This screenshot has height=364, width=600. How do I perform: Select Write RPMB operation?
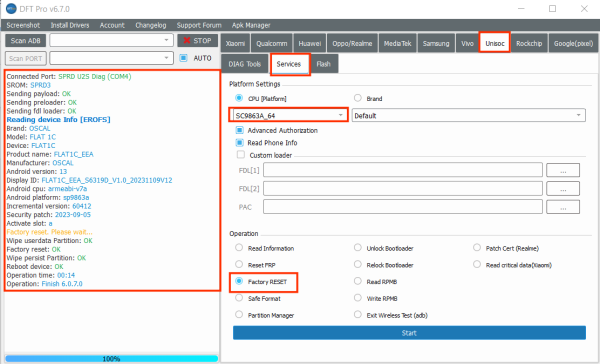[x=358, y=298]
